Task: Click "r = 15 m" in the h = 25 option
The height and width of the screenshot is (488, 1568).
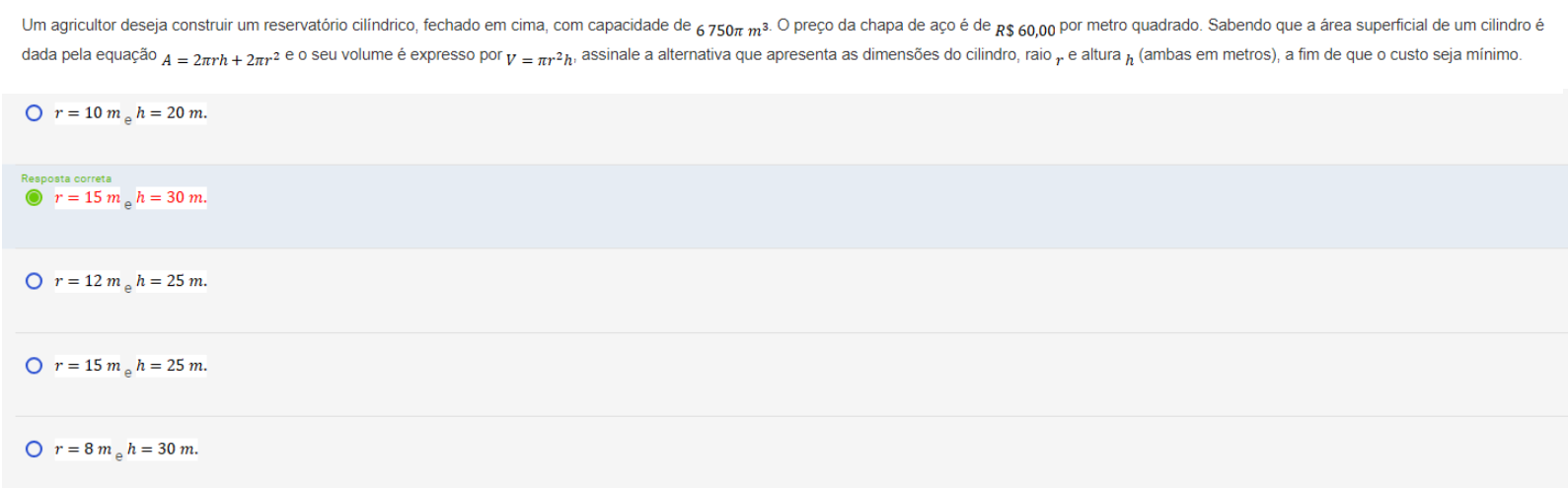Action: (87, 366)
